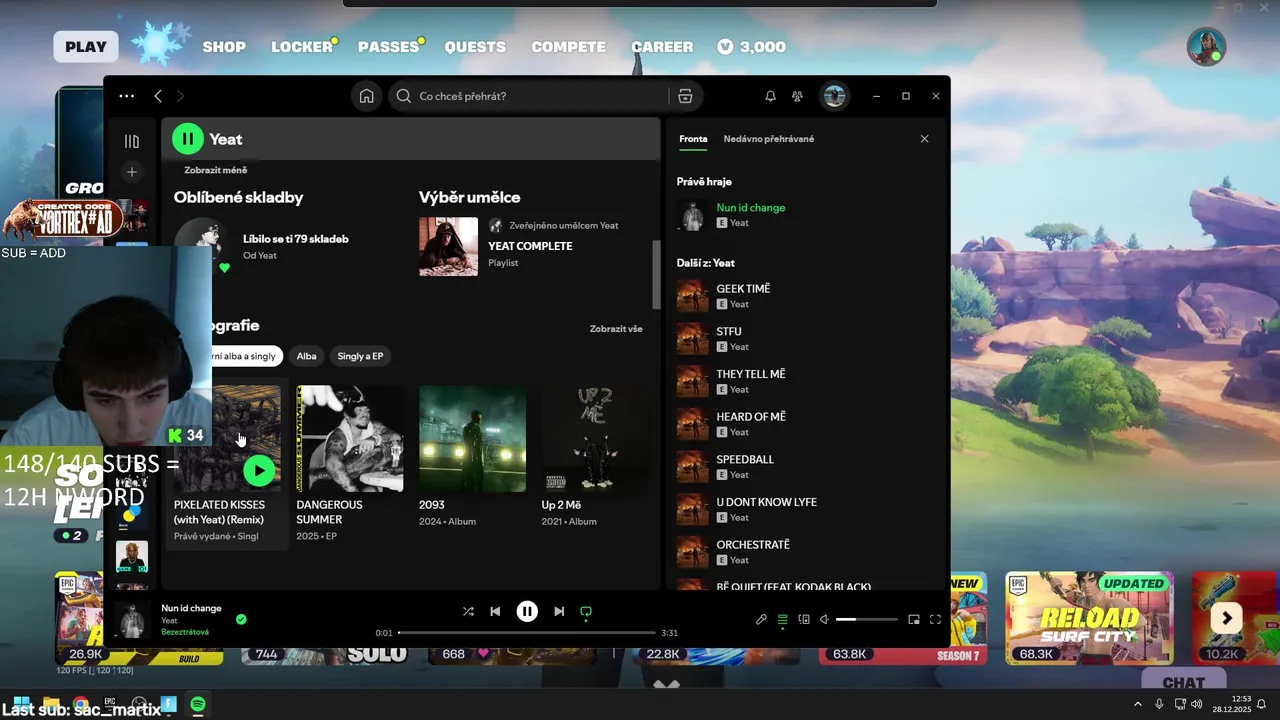Open LOCKER tab in Fortnite
Screen dimensions: 1280x720
(x=302, y=47)
